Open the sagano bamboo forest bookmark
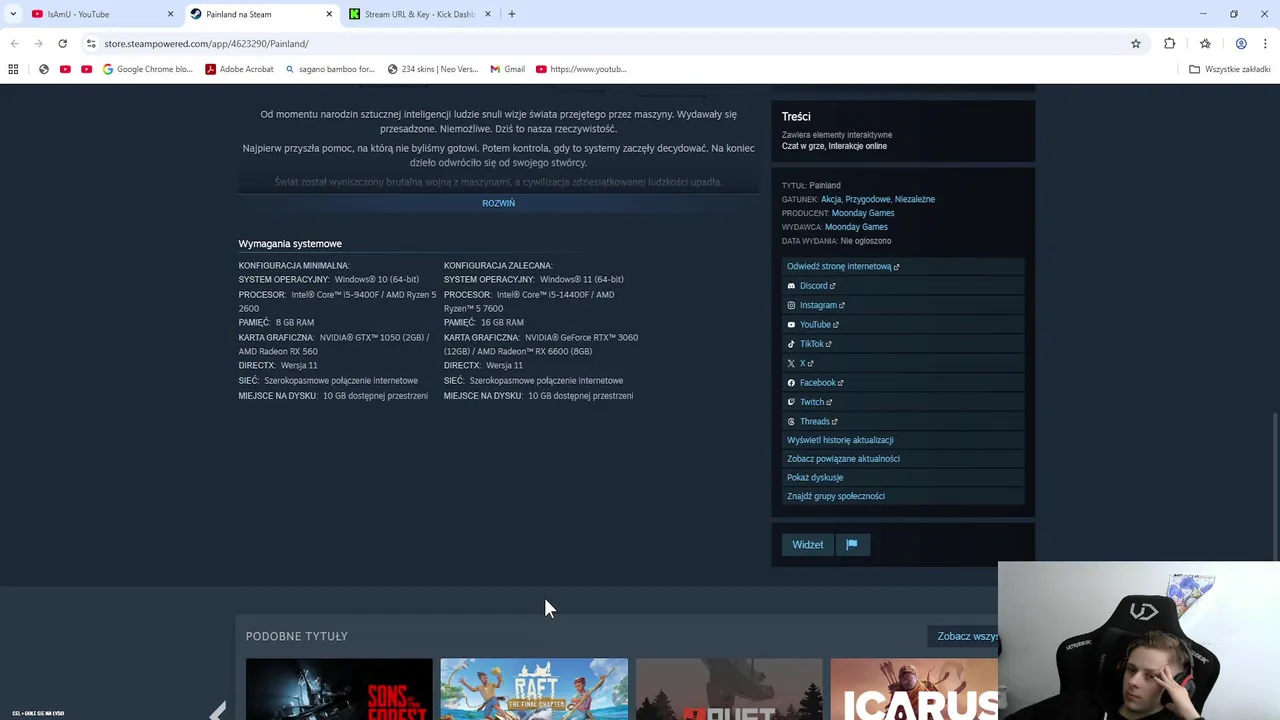 click(x=330, y=69)
